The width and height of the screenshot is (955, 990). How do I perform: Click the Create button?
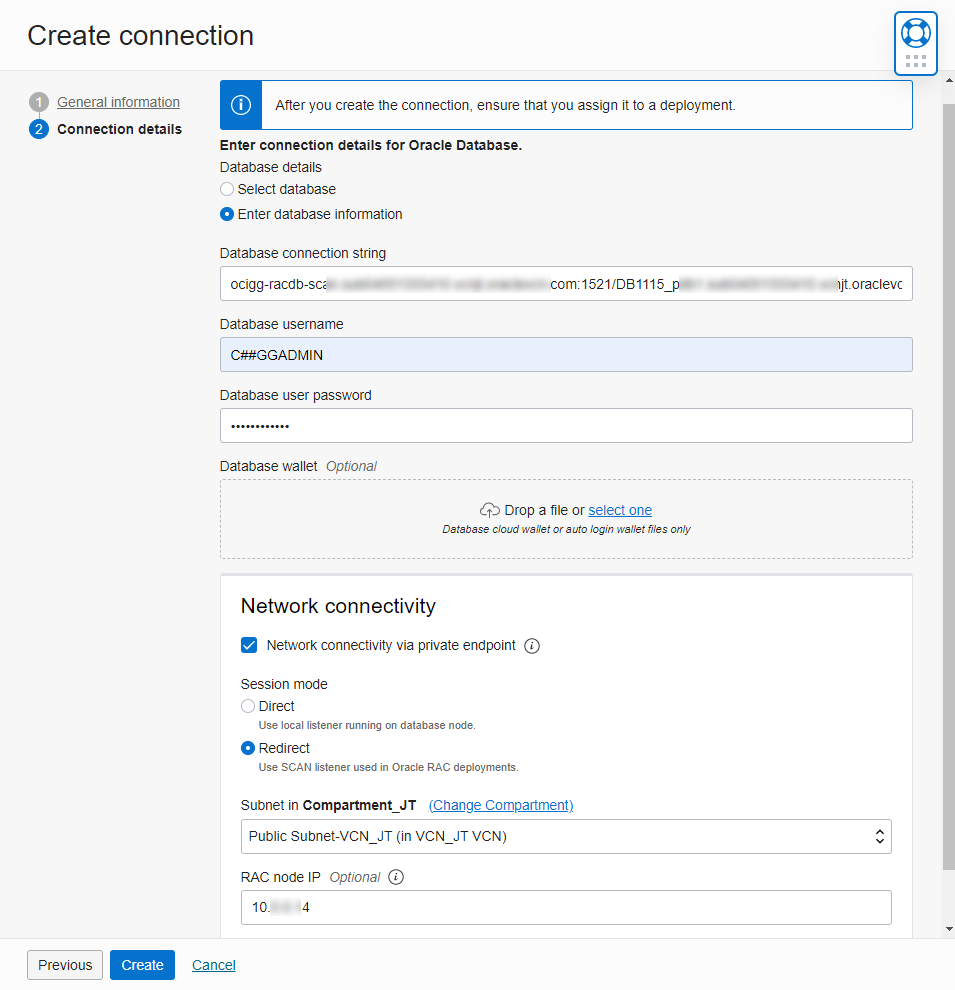click(x=142, y=965)
